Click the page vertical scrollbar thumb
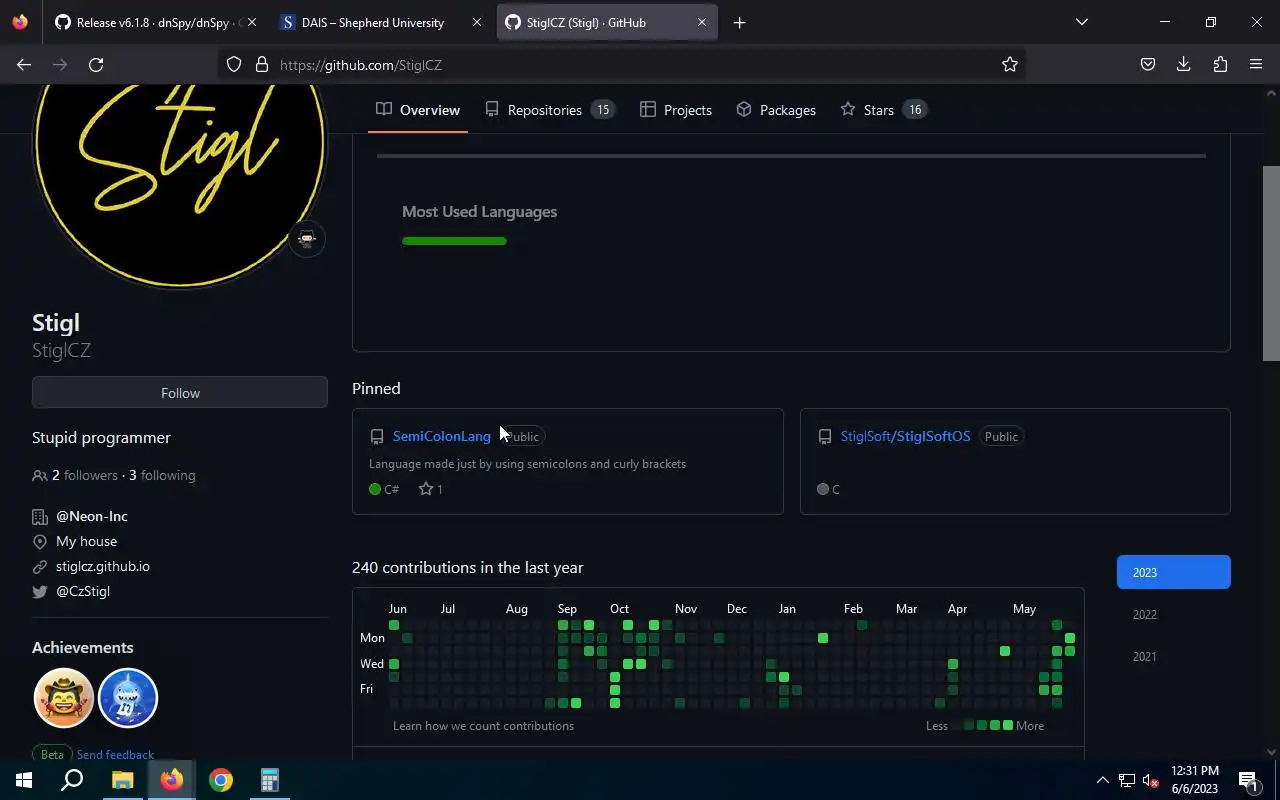 (1271, 263)
